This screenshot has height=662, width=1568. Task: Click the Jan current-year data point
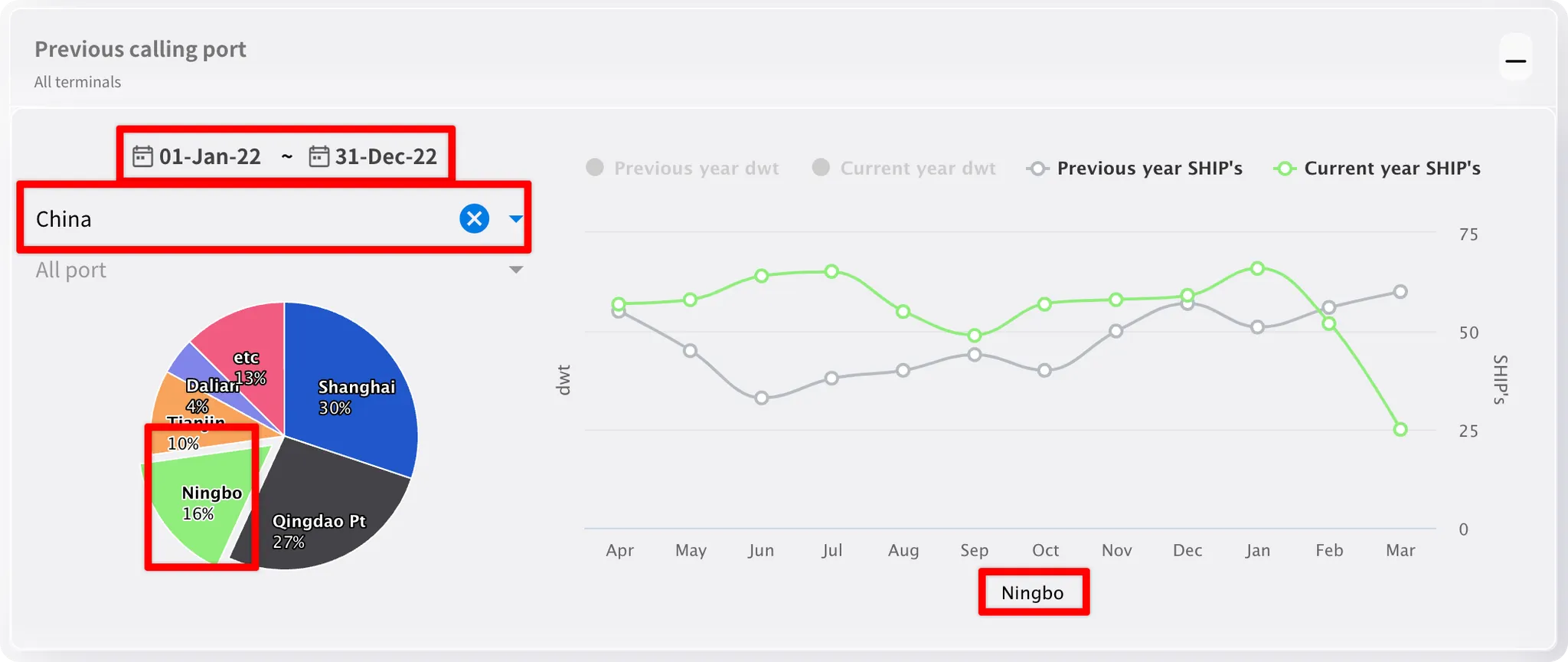pos(1258,269)
